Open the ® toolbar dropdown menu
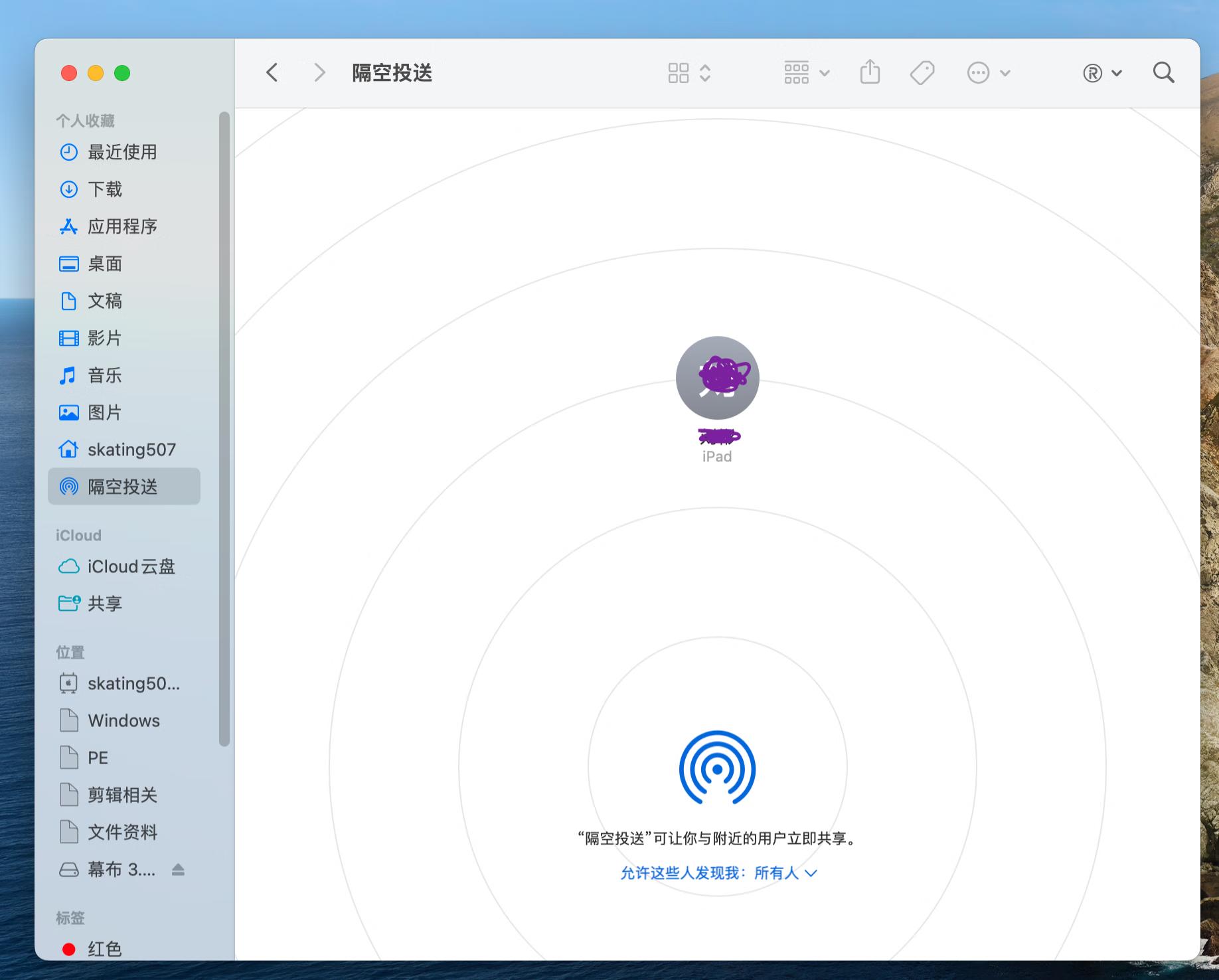This screenshot has height=980, width=1219. tap(1102, 72)
